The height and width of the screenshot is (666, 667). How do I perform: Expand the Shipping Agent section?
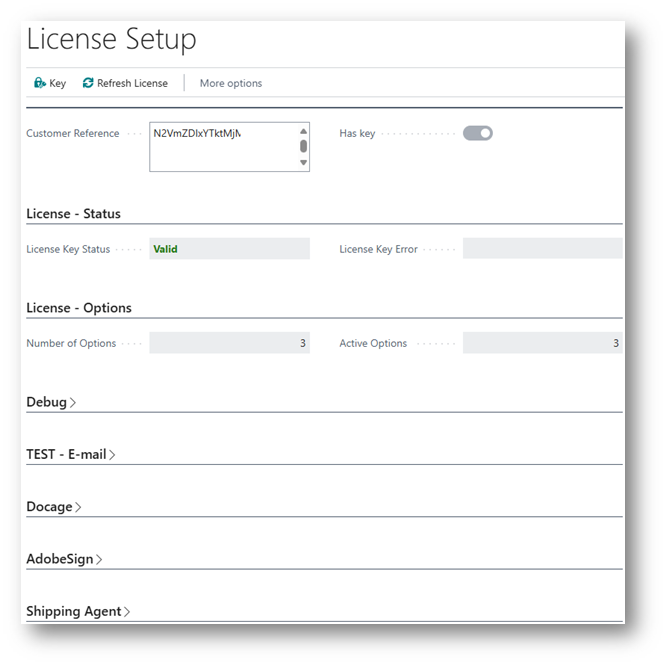pos(127,611)
